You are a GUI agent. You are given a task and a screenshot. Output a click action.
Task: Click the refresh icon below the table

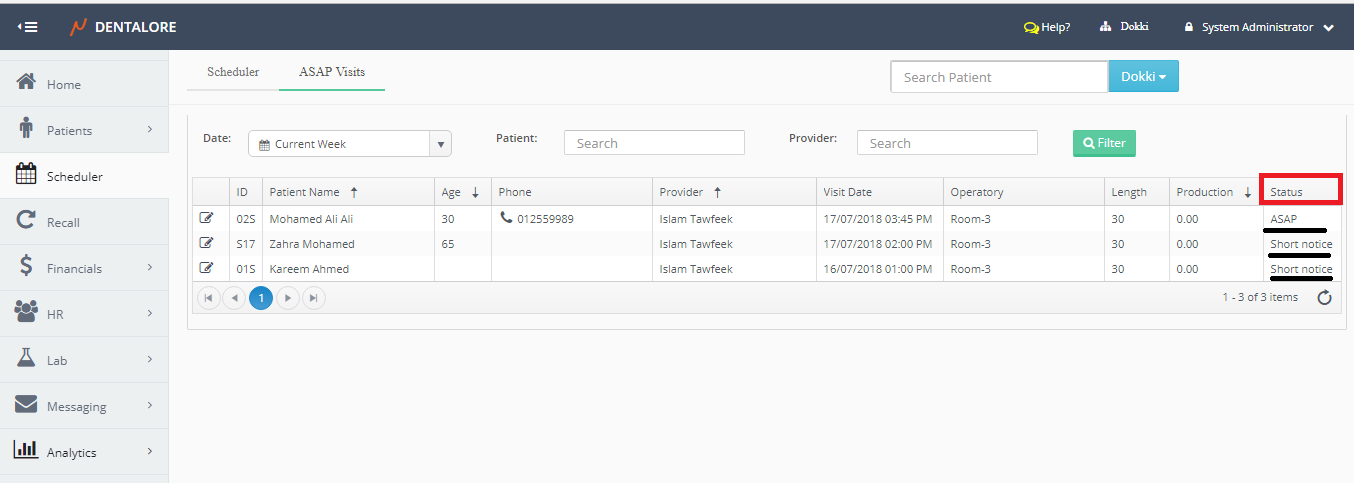click(1324, 297)
